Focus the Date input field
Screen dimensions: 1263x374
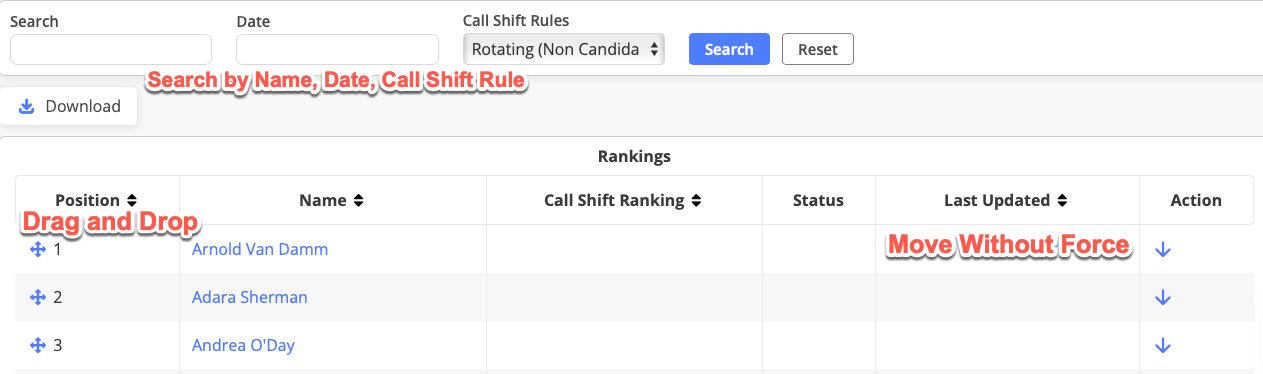point(337,49)
